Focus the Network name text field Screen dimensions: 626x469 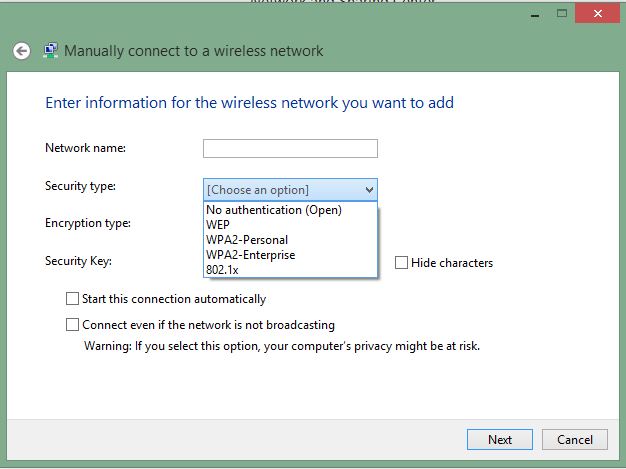290,148
